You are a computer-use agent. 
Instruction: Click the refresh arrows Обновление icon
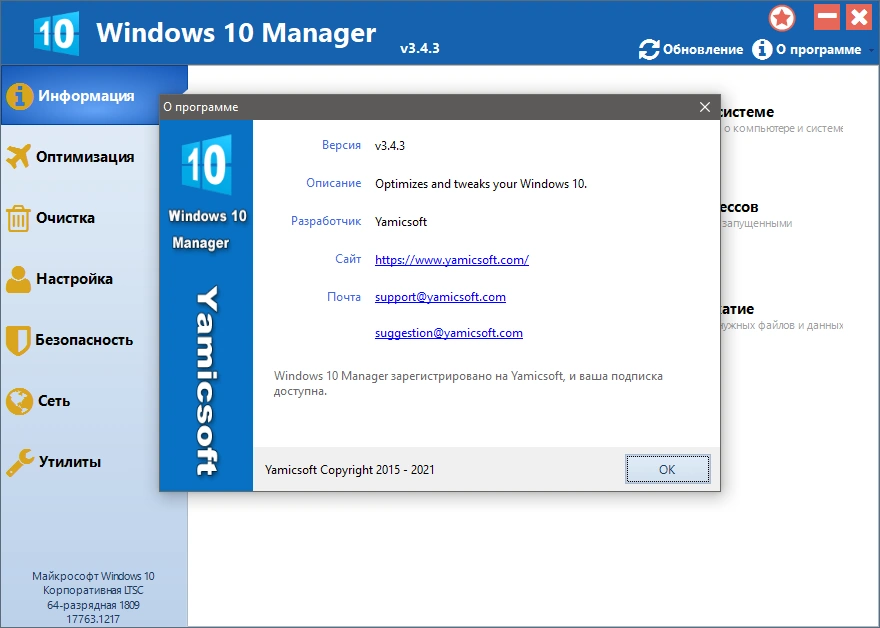pyautogui.click(x=649, y=49)
